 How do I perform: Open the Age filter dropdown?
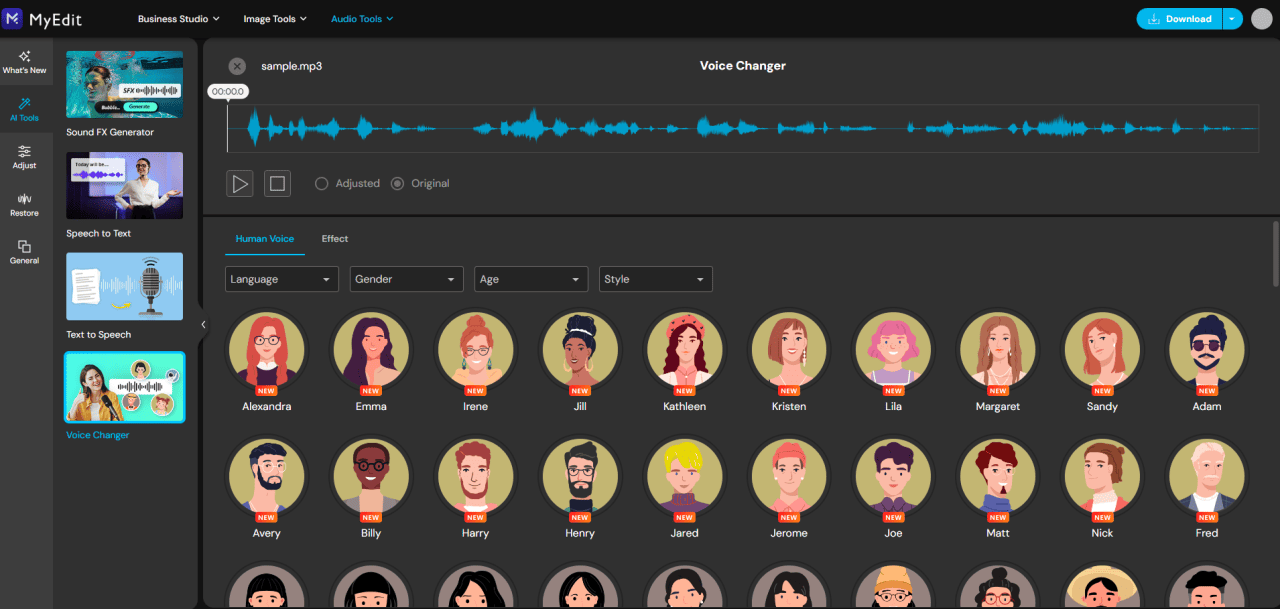click(x=531, y=279)
